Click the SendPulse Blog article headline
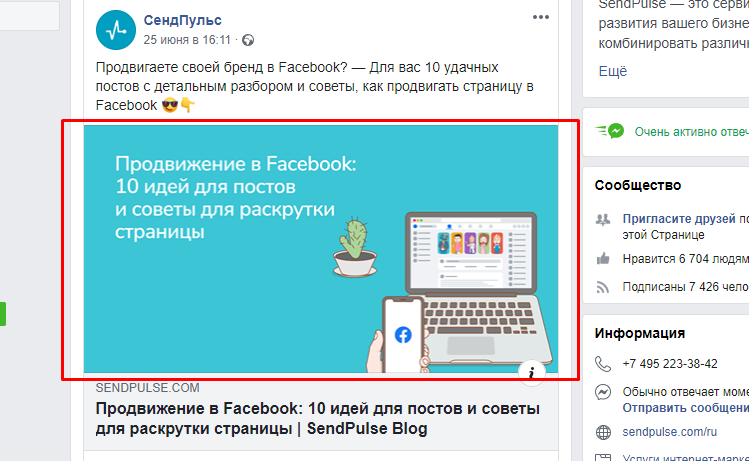Image resolution: width=749 pixels, height=461 pixels. 318,418
